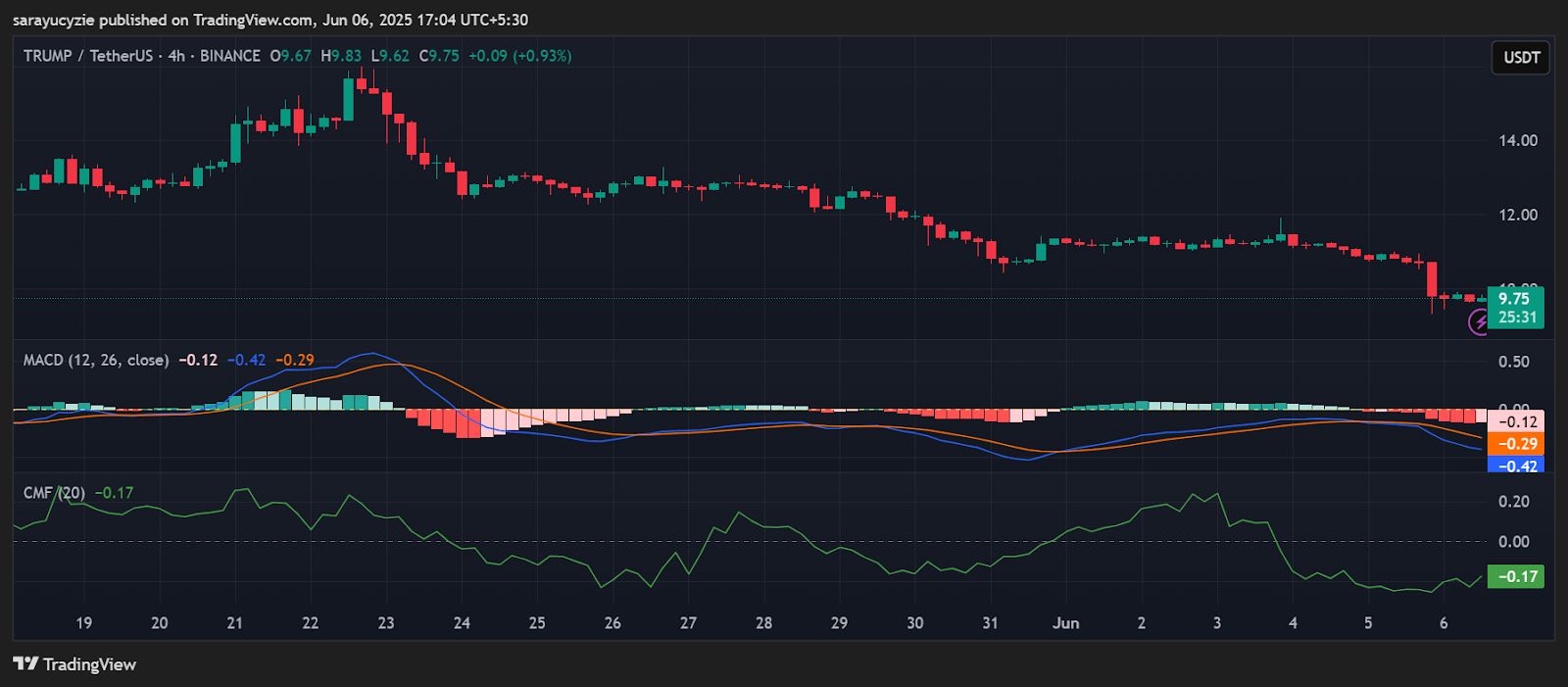1568x687 pixels.
Task: Click the close value C9.75
Action: pos(439,56)
